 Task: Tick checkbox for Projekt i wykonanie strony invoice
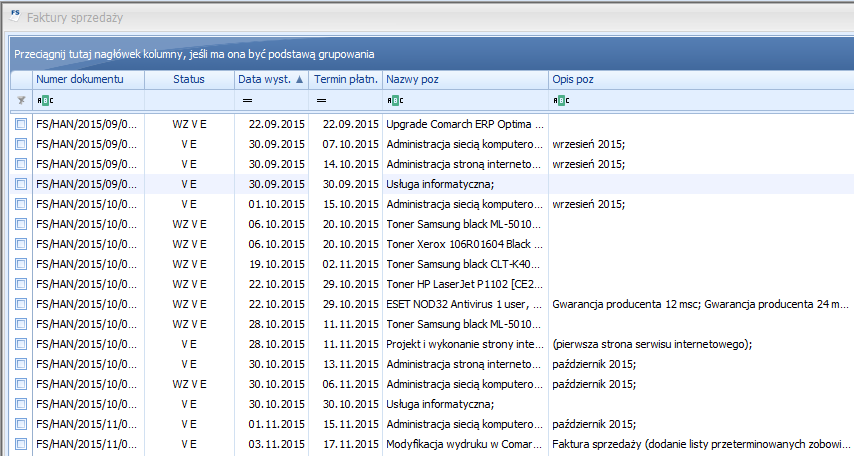coord(21,344)
